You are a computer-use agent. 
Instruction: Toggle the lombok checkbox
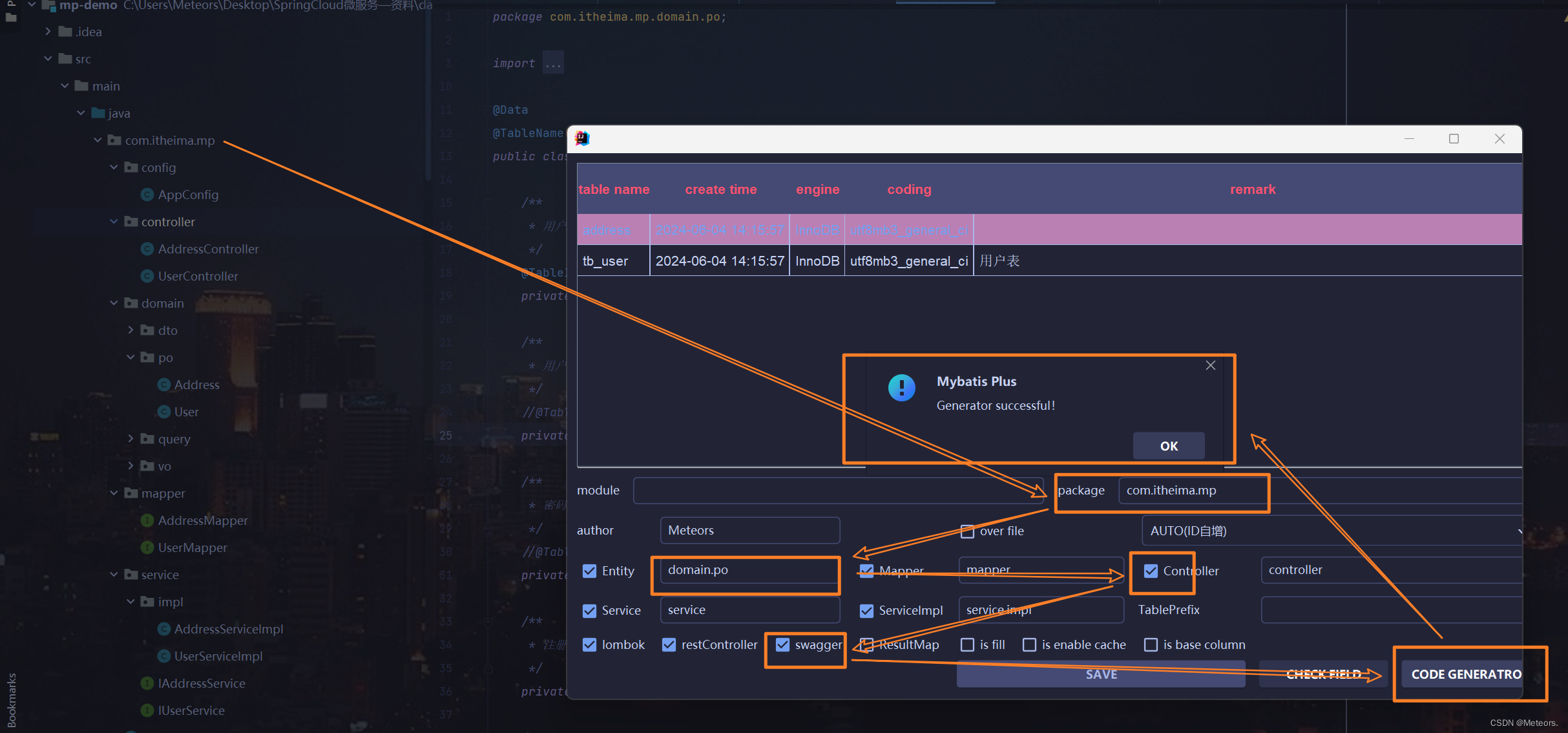point(589,645)
